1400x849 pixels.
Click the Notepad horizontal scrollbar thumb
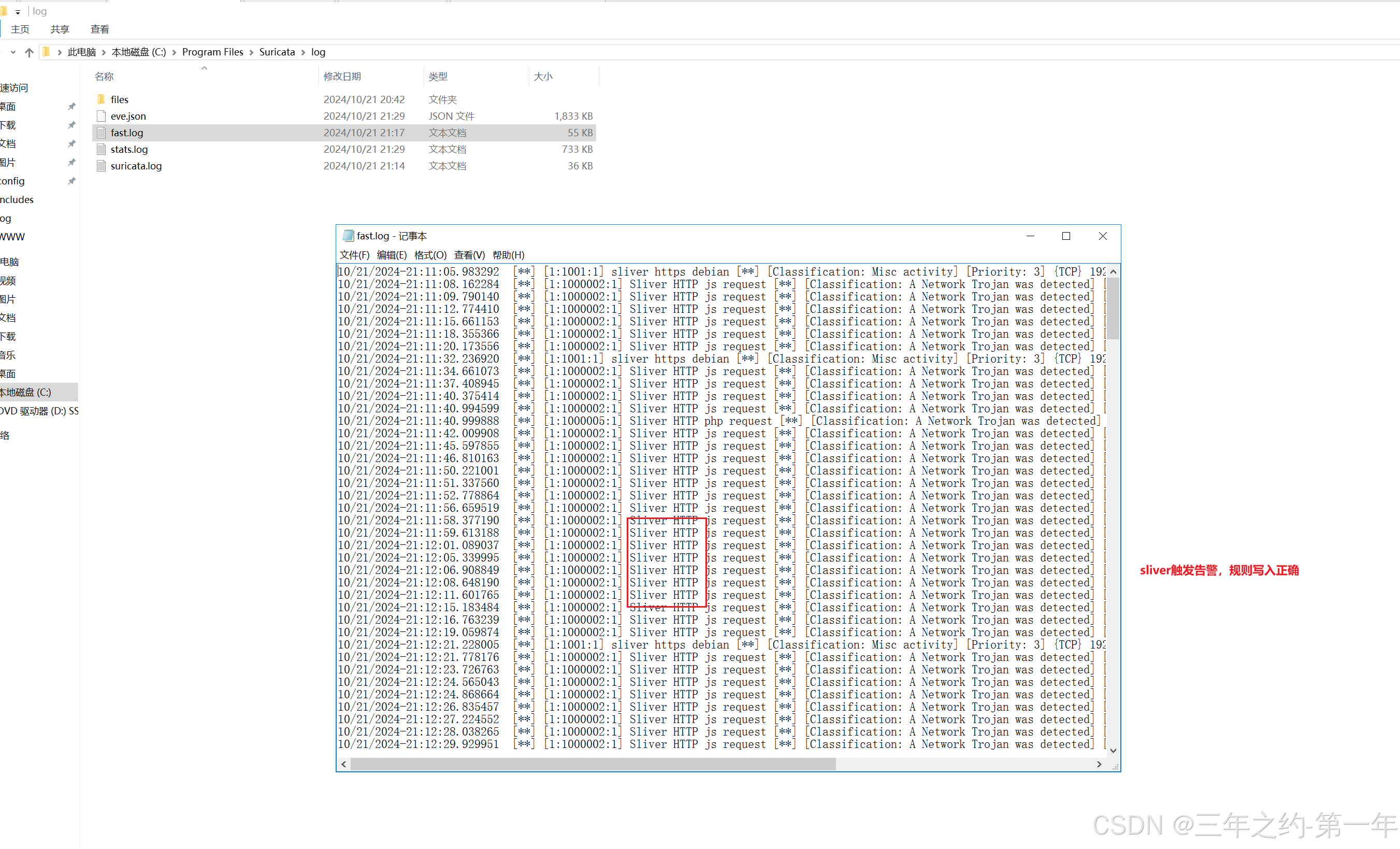tap(592, 765)
